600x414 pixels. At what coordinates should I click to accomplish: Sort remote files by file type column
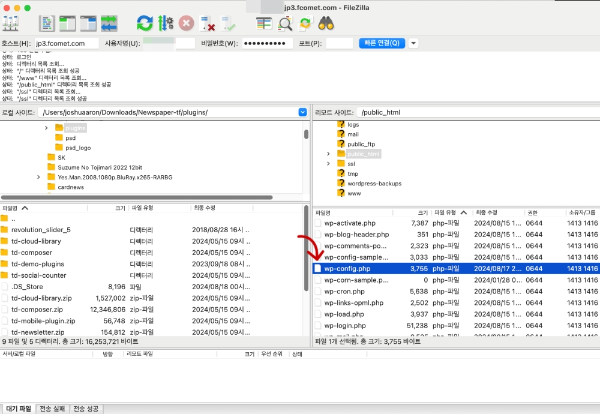451,212
